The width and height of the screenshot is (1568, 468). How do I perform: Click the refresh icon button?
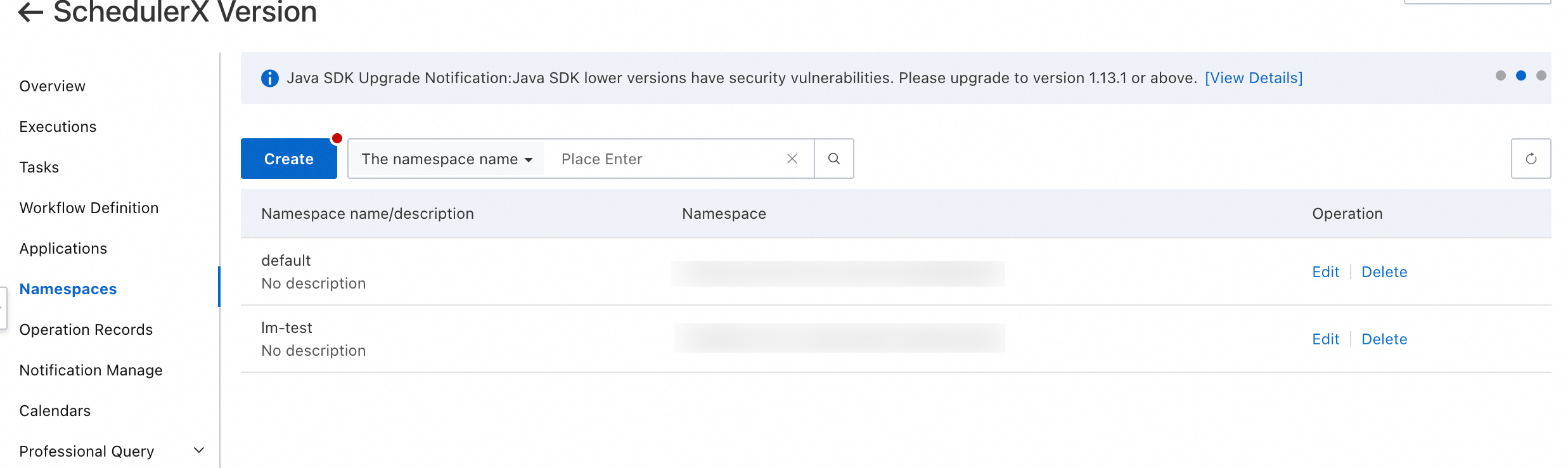tap(1531, 159)
